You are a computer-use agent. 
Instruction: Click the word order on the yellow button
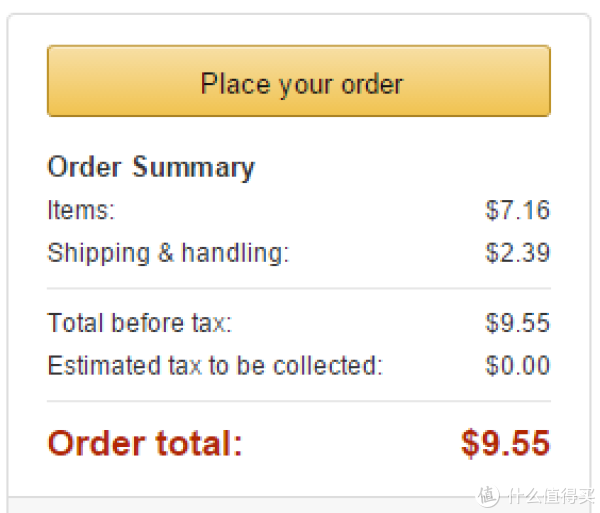pos(372,84)
